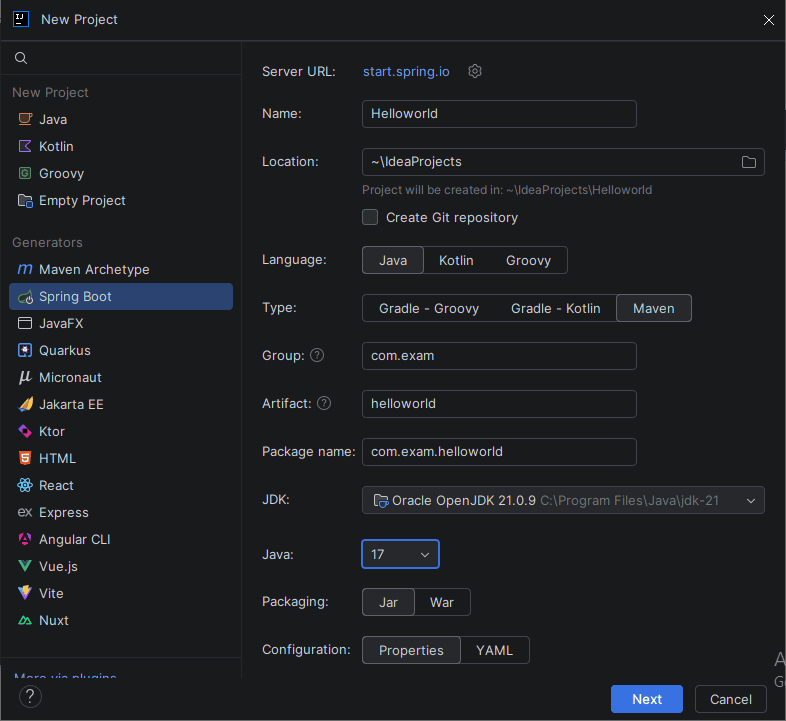
Task: Click the Cancel button
Action: click(730, 699)
